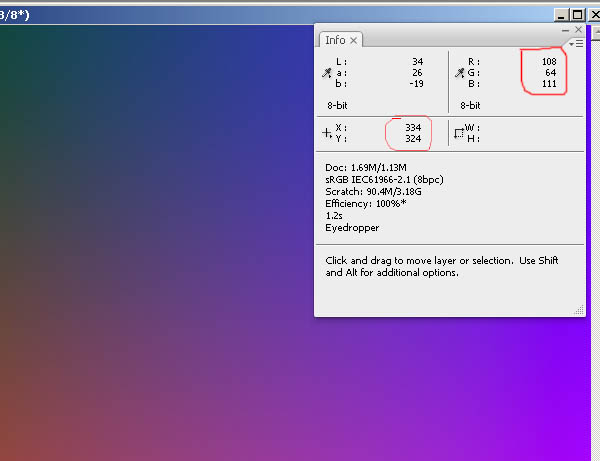Image resolution: width=600 pixels, height=461 pixels.
Task: Click the R value 108
Action: click(x=549, y=62)
